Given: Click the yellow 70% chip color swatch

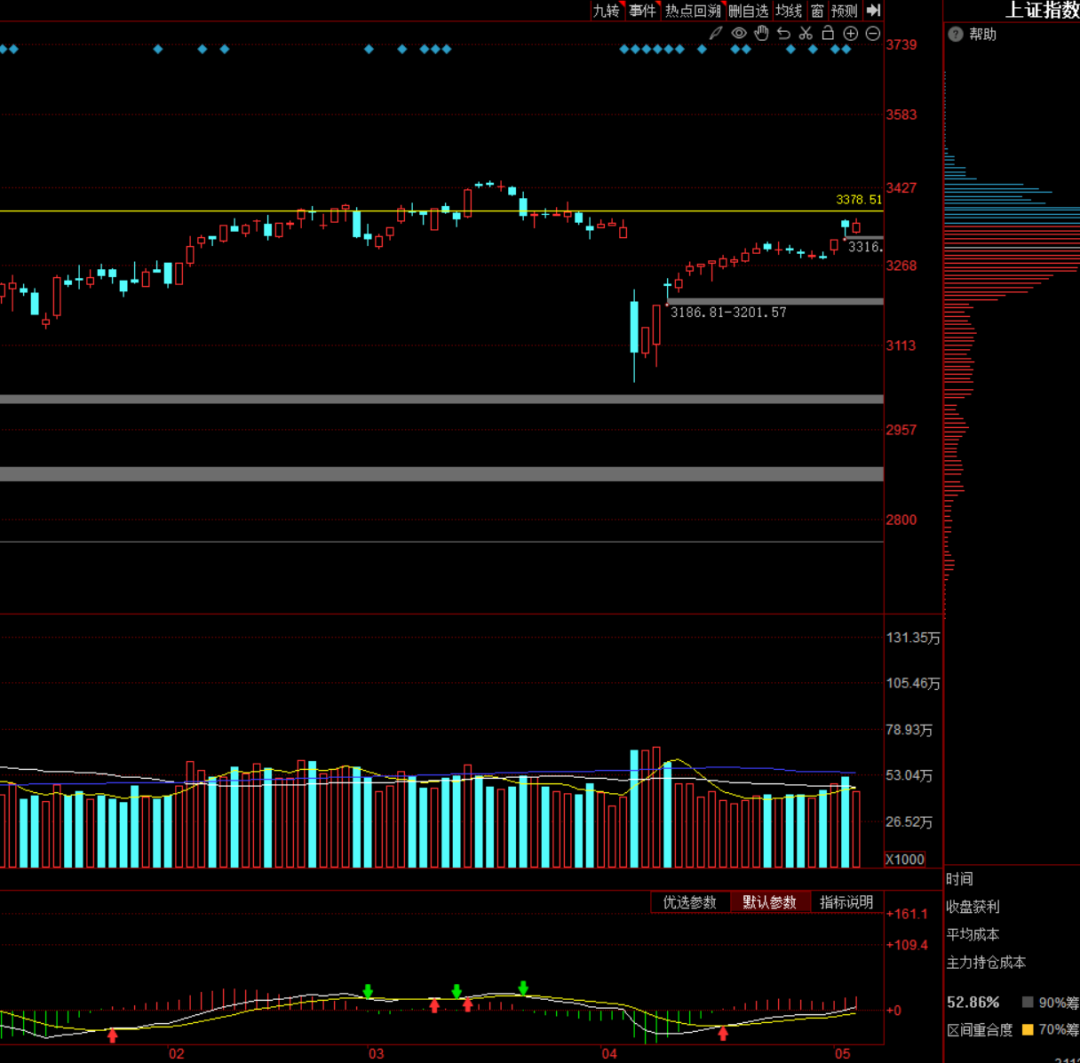Looking at the screenshot, I should [1028, 1029].
